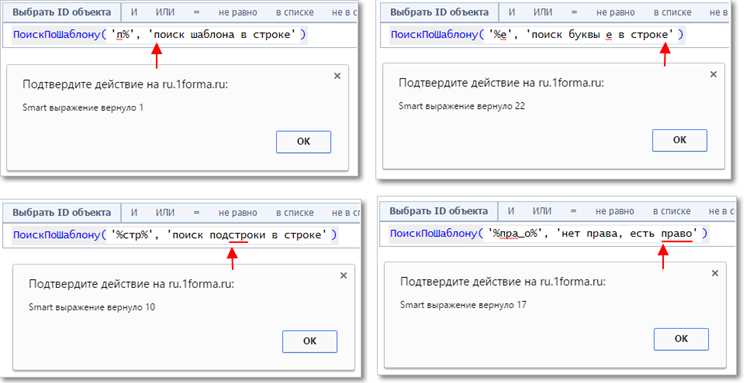Viewport: 750px width, 383px height.
Task: Insert 'И' operator above the '%пра_о%' expression
Action: tap(511, 211)
